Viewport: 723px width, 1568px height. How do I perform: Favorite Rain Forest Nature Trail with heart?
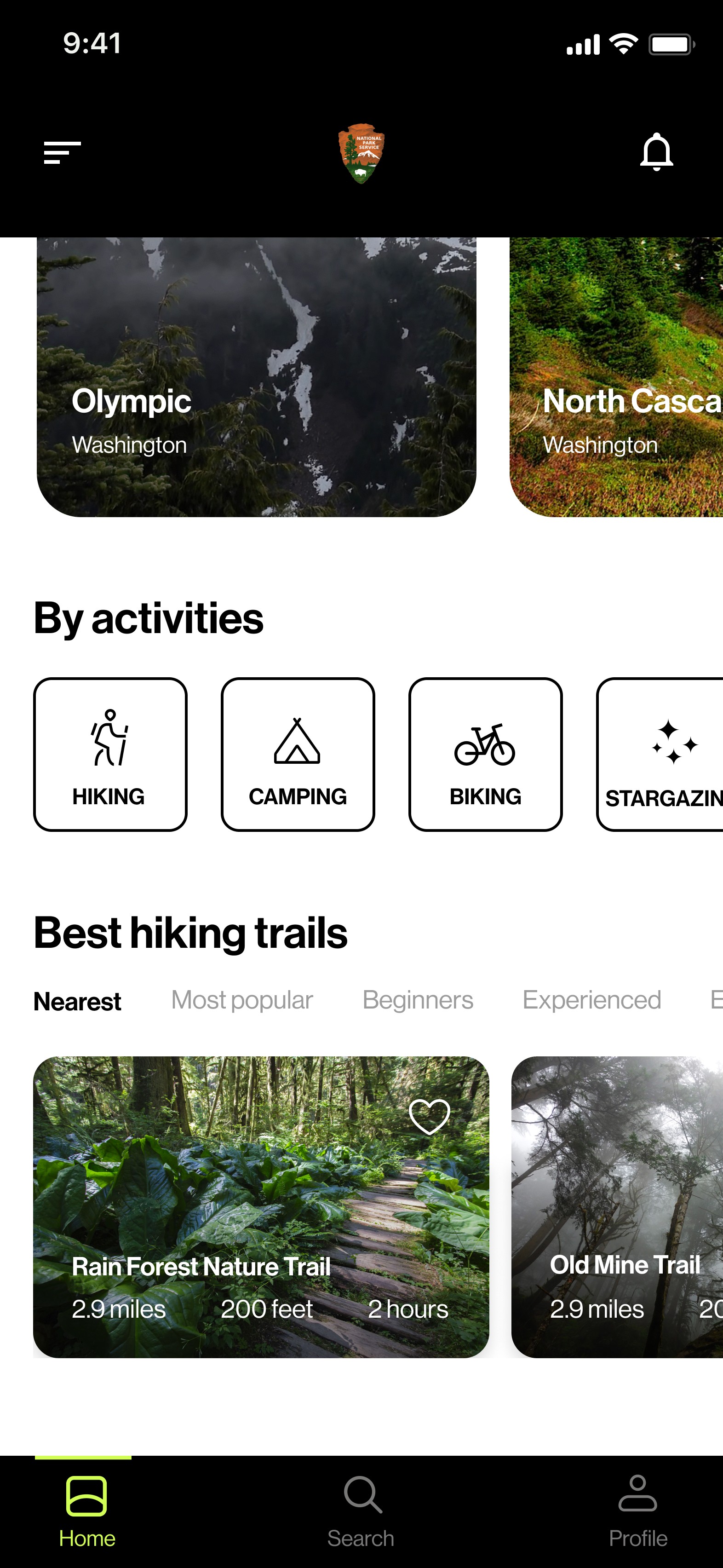[x=429, y=1116]
